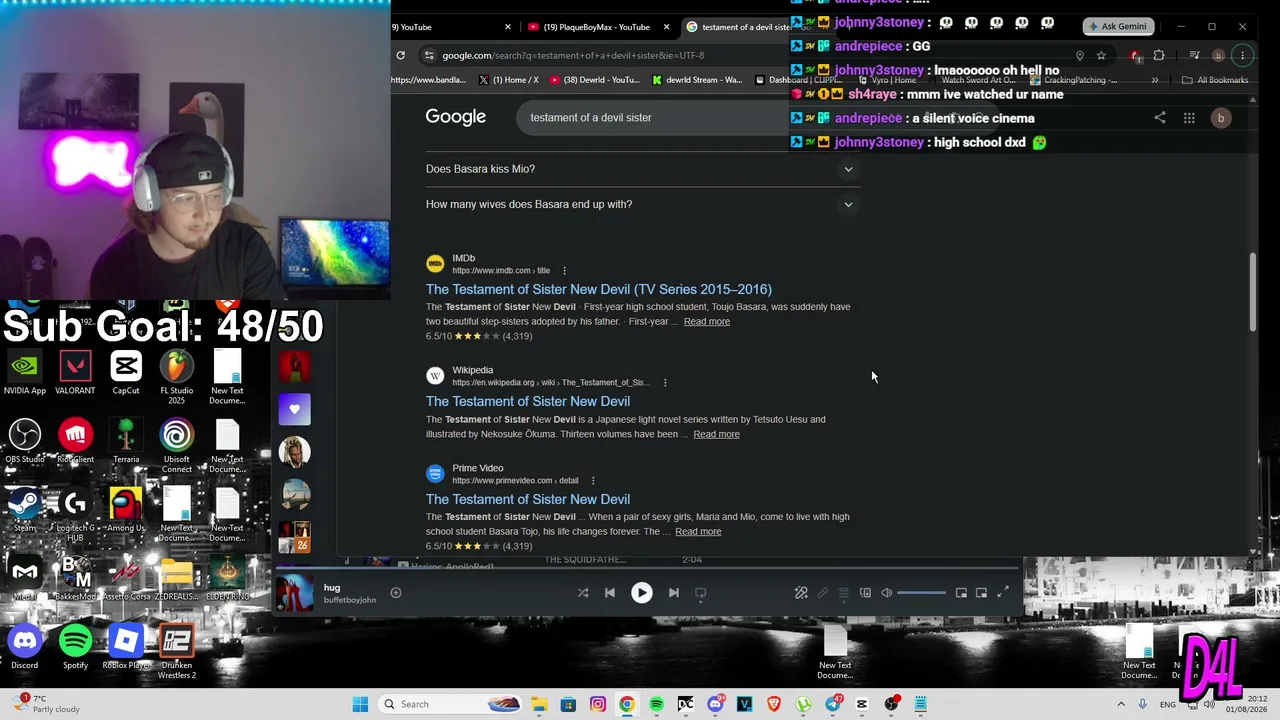This screenshot has height=720, width=1280.
Task: Open Chrome media controls icon
Action: 1194,55
